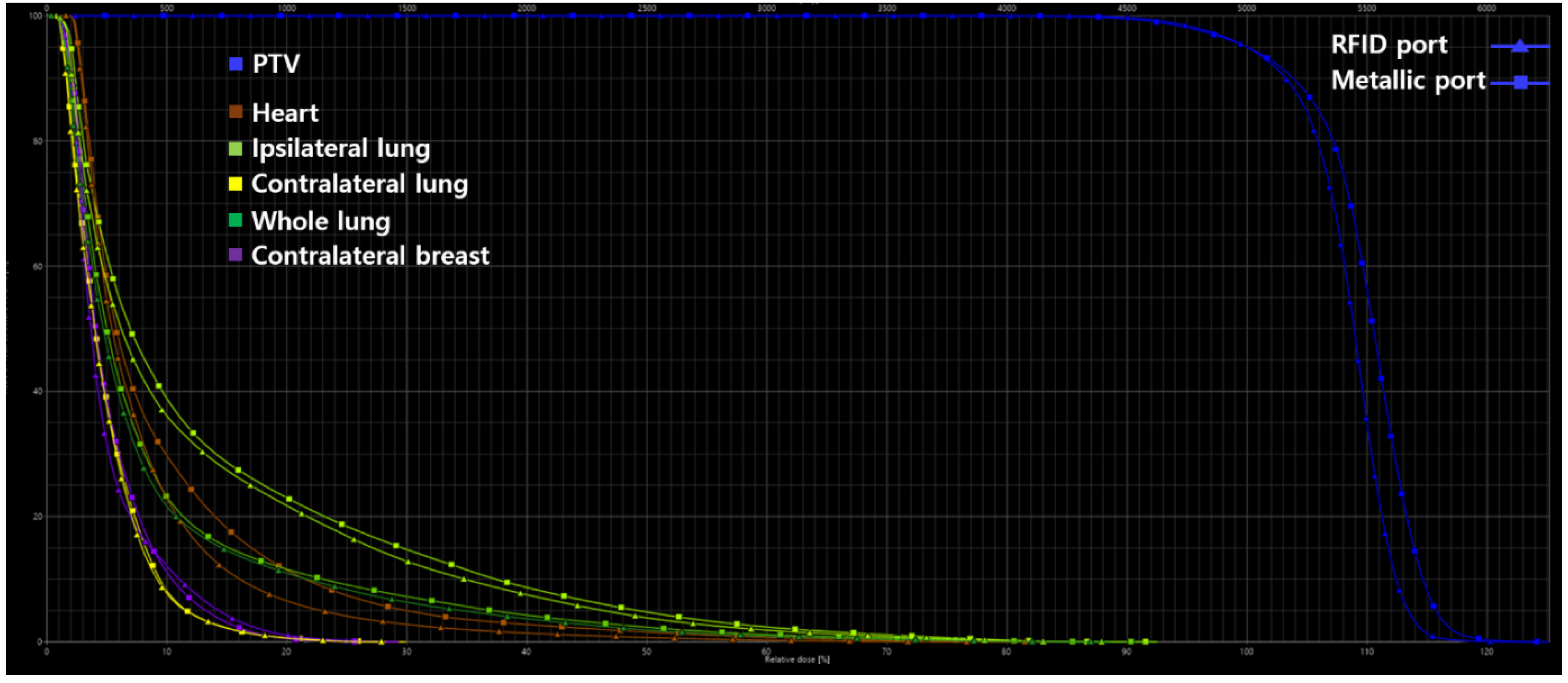The height and width of the screenshot is (683, 1568).
Task: Click the Metallic port legend text
Action: 1408,80
